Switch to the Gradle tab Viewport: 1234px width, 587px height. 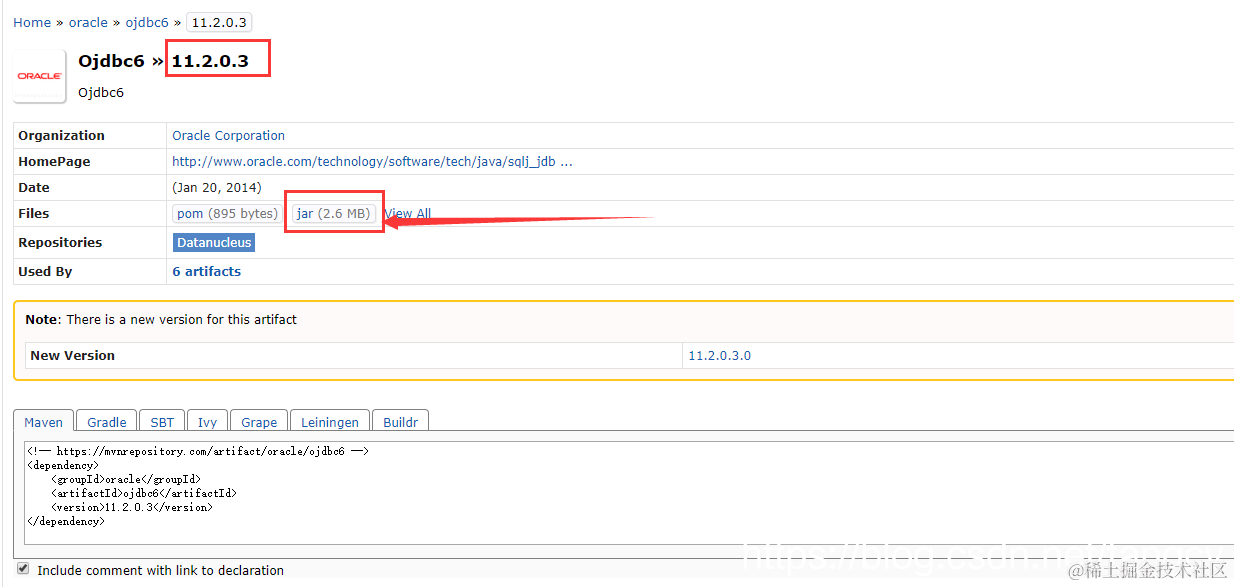107,421
